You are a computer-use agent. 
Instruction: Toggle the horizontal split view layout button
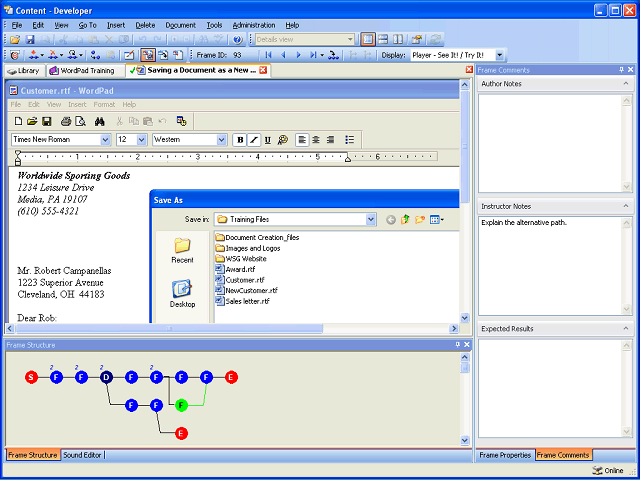pos(382,40)
